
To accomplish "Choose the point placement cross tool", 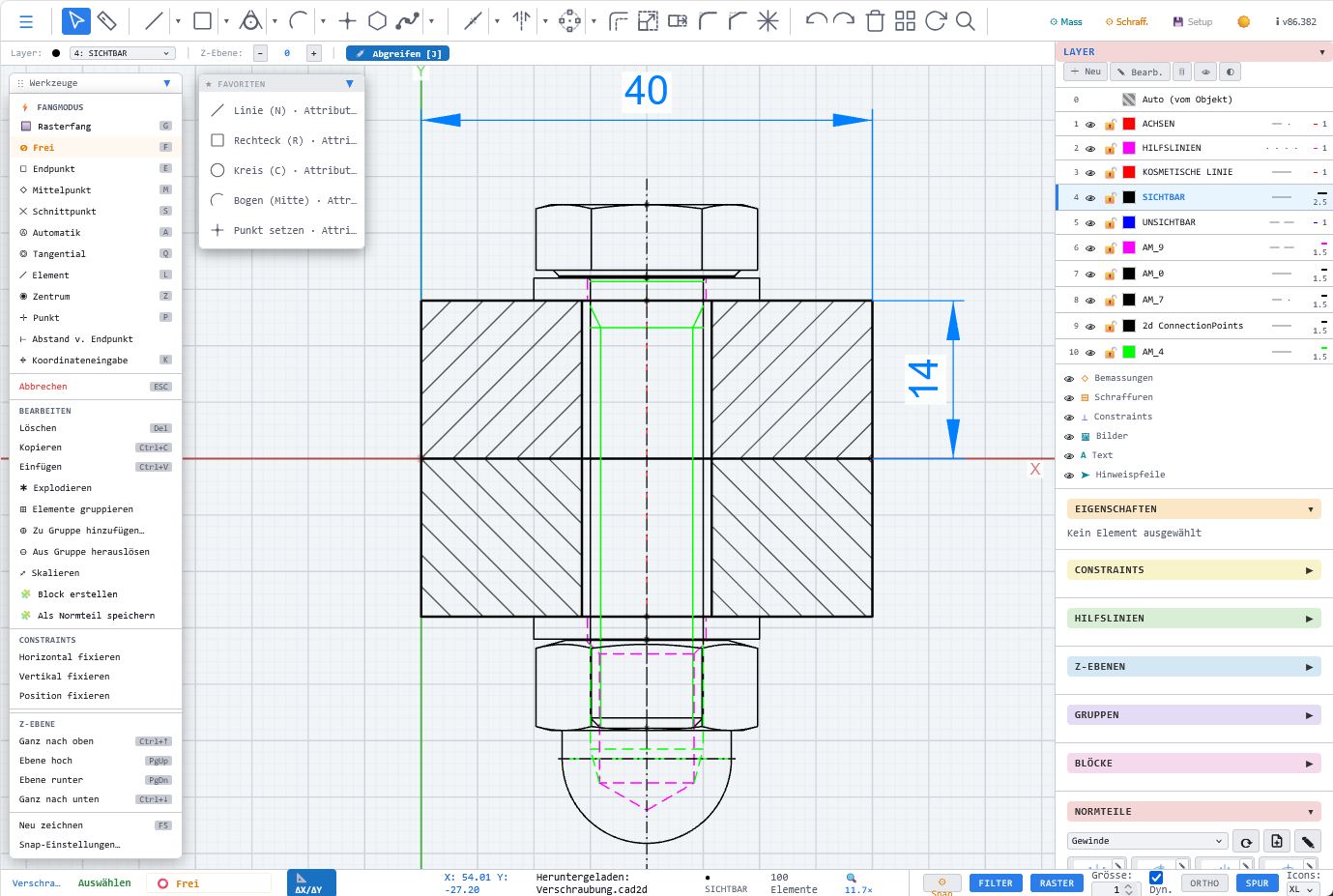I will click(348, 20).
